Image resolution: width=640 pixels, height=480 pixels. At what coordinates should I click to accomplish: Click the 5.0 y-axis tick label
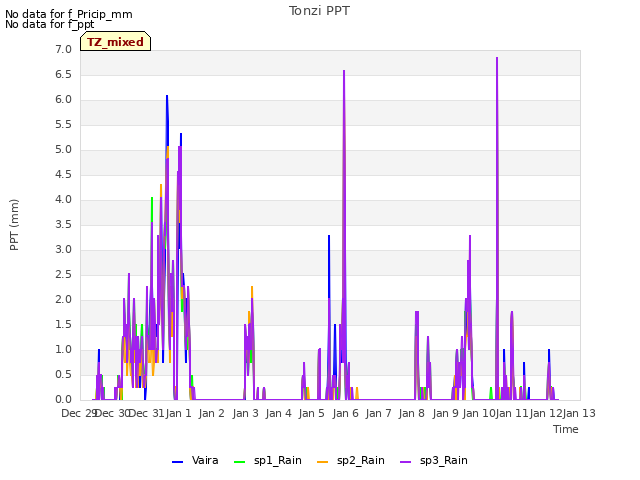tap(63, 150)
